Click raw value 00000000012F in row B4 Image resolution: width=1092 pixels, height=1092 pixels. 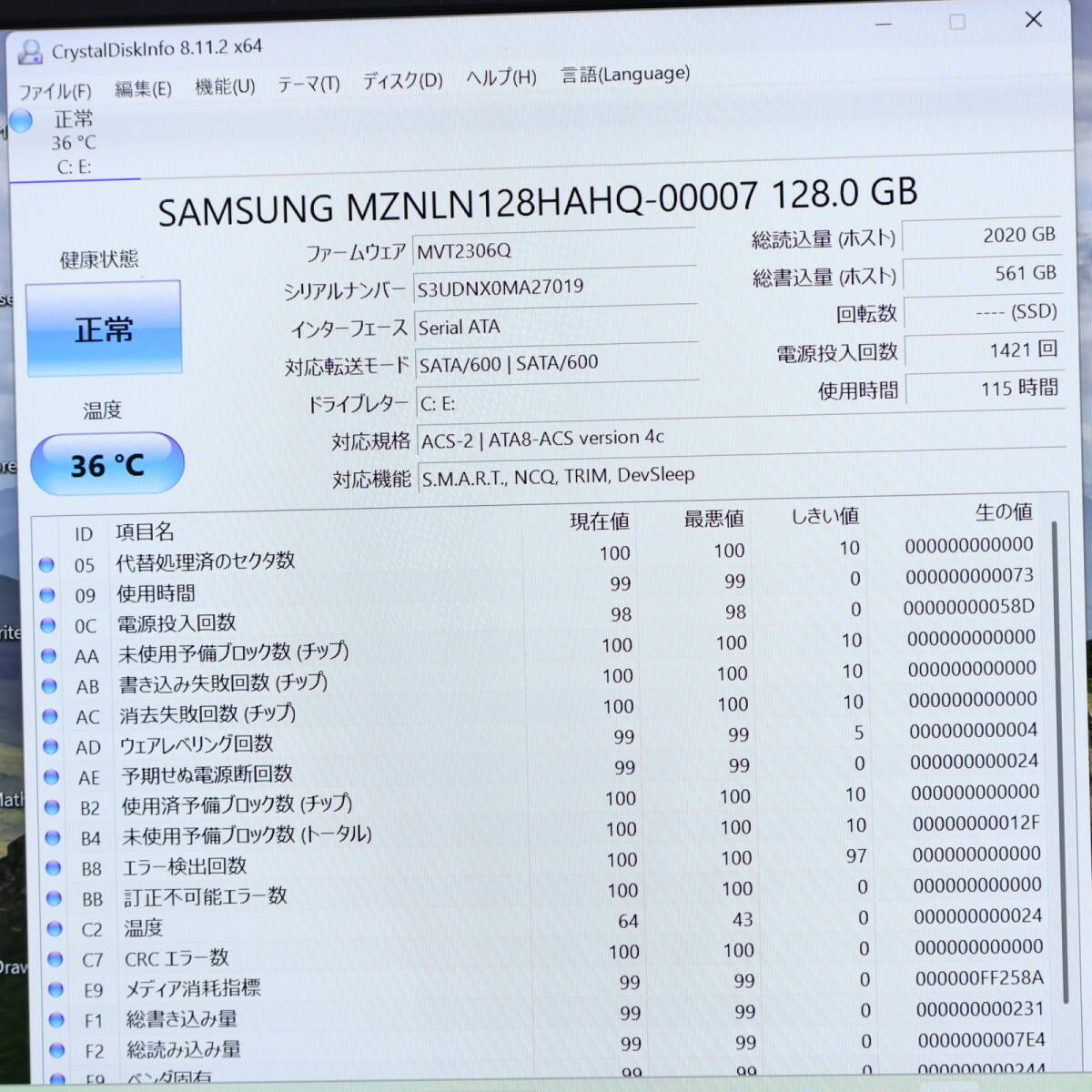[x=976, y=824]
